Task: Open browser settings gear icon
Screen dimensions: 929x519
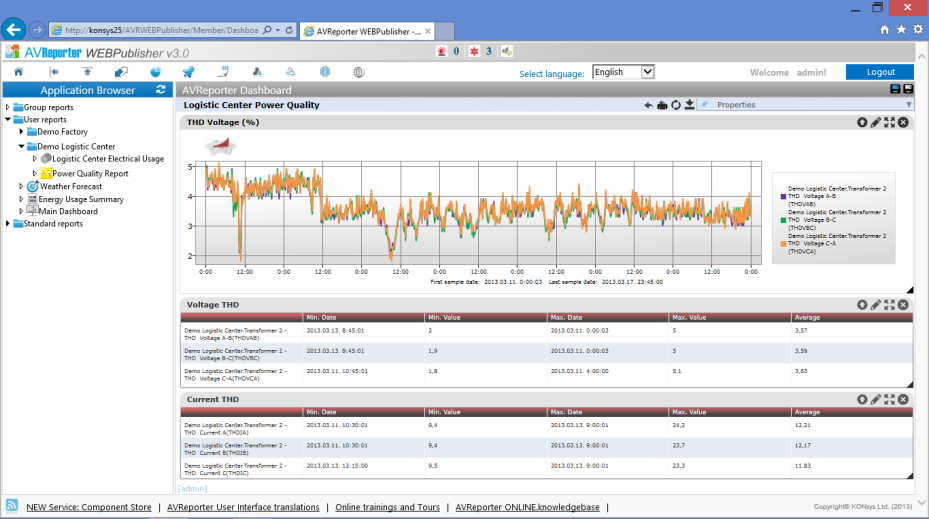Action: pyautogui.click(x=918, y=29)
